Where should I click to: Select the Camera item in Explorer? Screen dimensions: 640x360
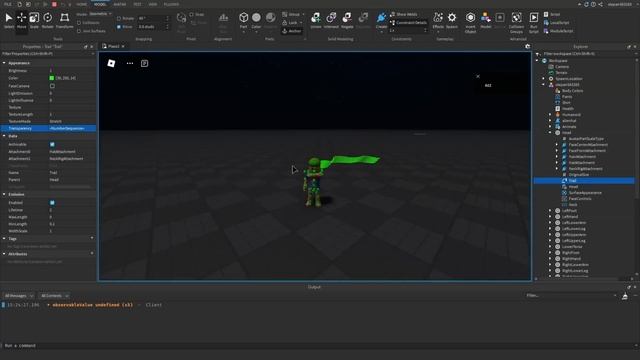(562, 67)
